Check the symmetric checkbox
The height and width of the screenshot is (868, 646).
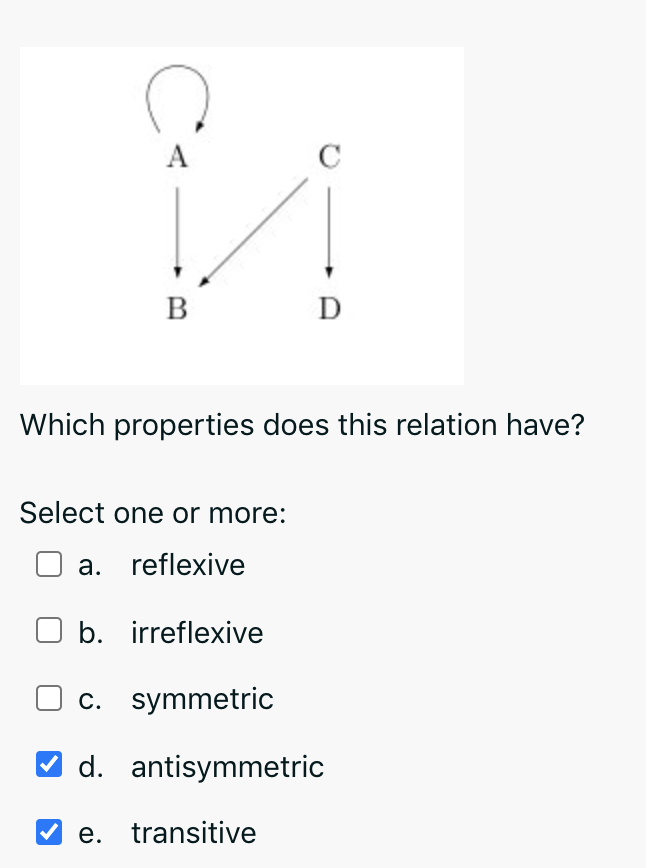49,698
